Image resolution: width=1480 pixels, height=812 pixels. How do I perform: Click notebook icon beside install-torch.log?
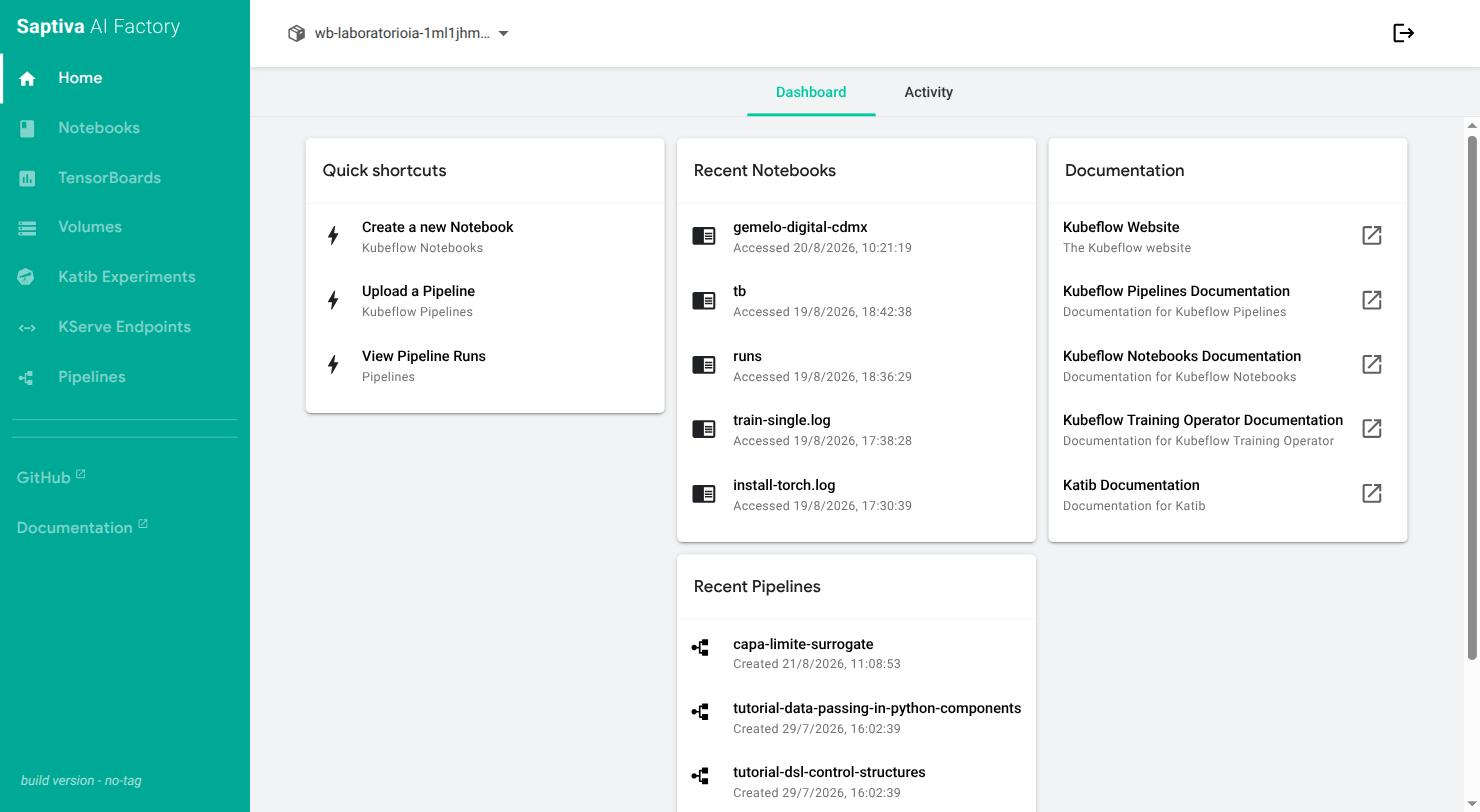704,494
